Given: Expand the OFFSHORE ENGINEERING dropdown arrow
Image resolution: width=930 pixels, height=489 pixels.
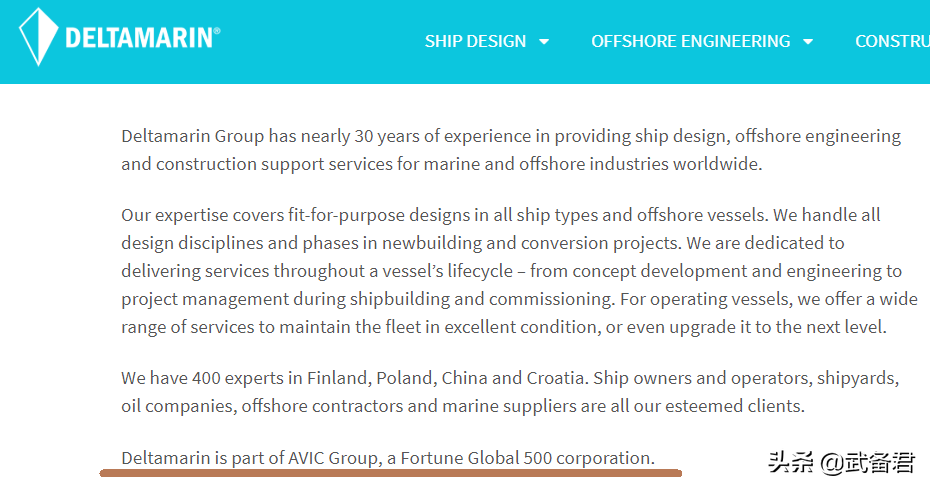Looking at the screenshot, I should [x=808, y=42].
